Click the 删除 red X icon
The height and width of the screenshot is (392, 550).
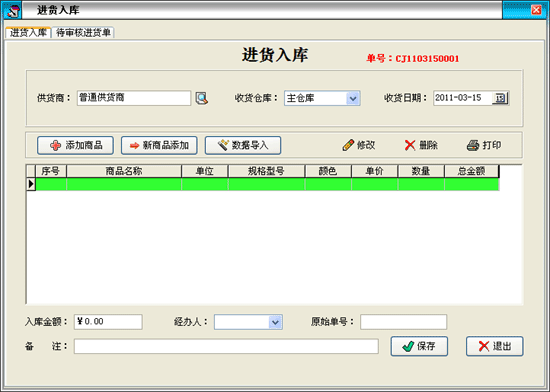410,145
